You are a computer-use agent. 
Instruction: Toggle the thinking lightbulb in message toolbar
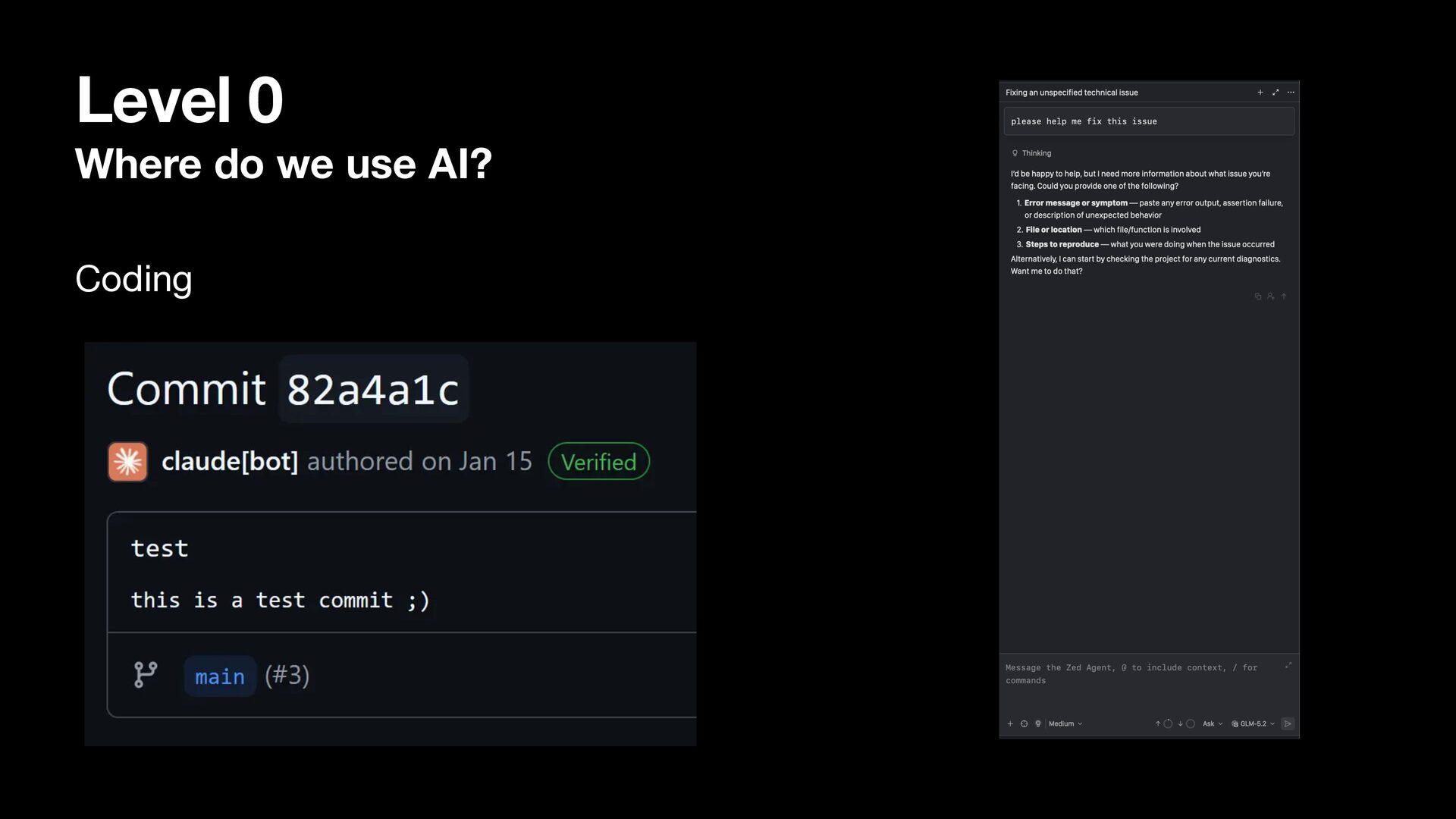pyautogui.click(x=1038, y=723)
